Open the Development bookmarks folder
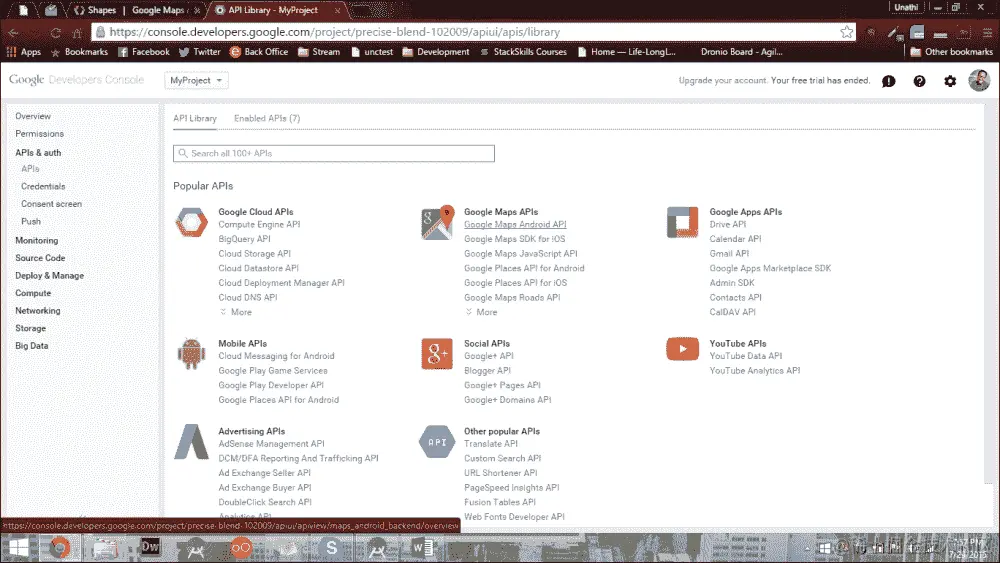 (436, 52)
